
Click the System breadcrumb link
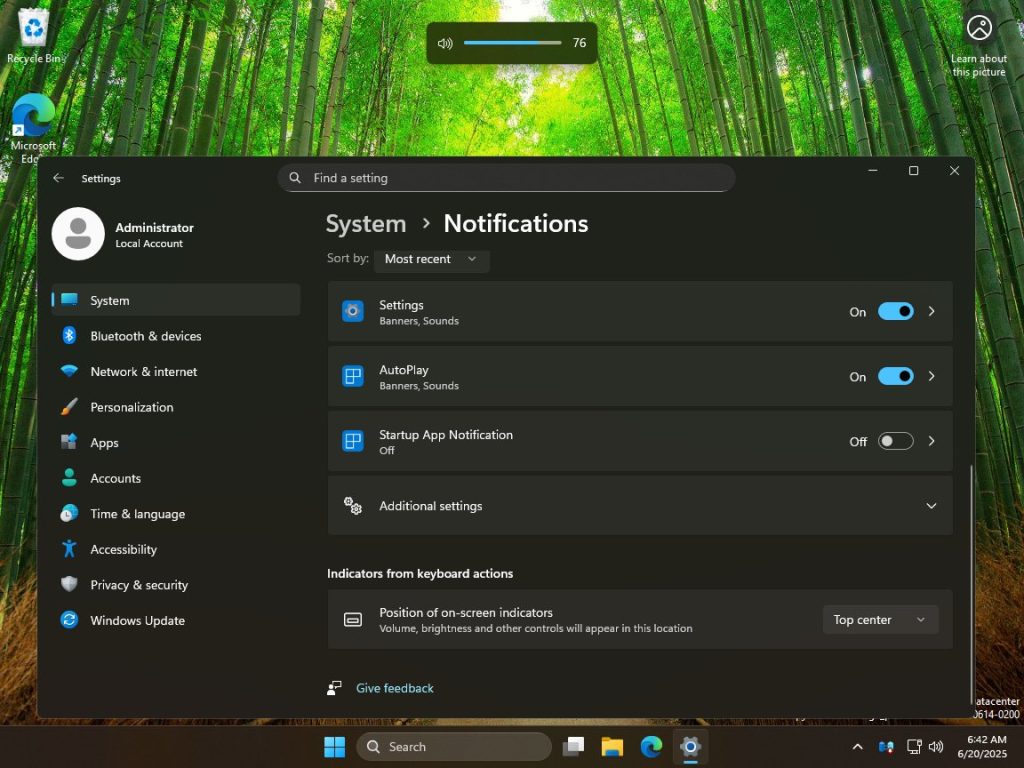(365, 223)
